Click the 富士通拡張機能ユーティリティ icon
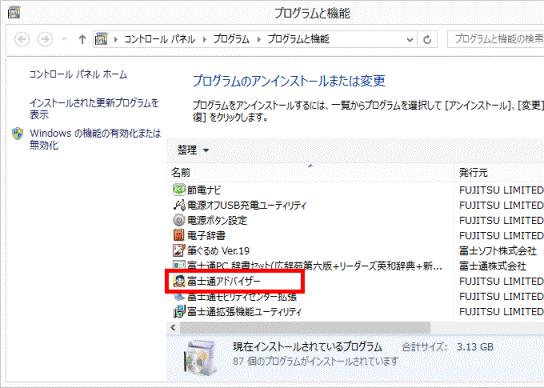The height and width of the screenshot is (388, 544). click(x=179, y=312)
